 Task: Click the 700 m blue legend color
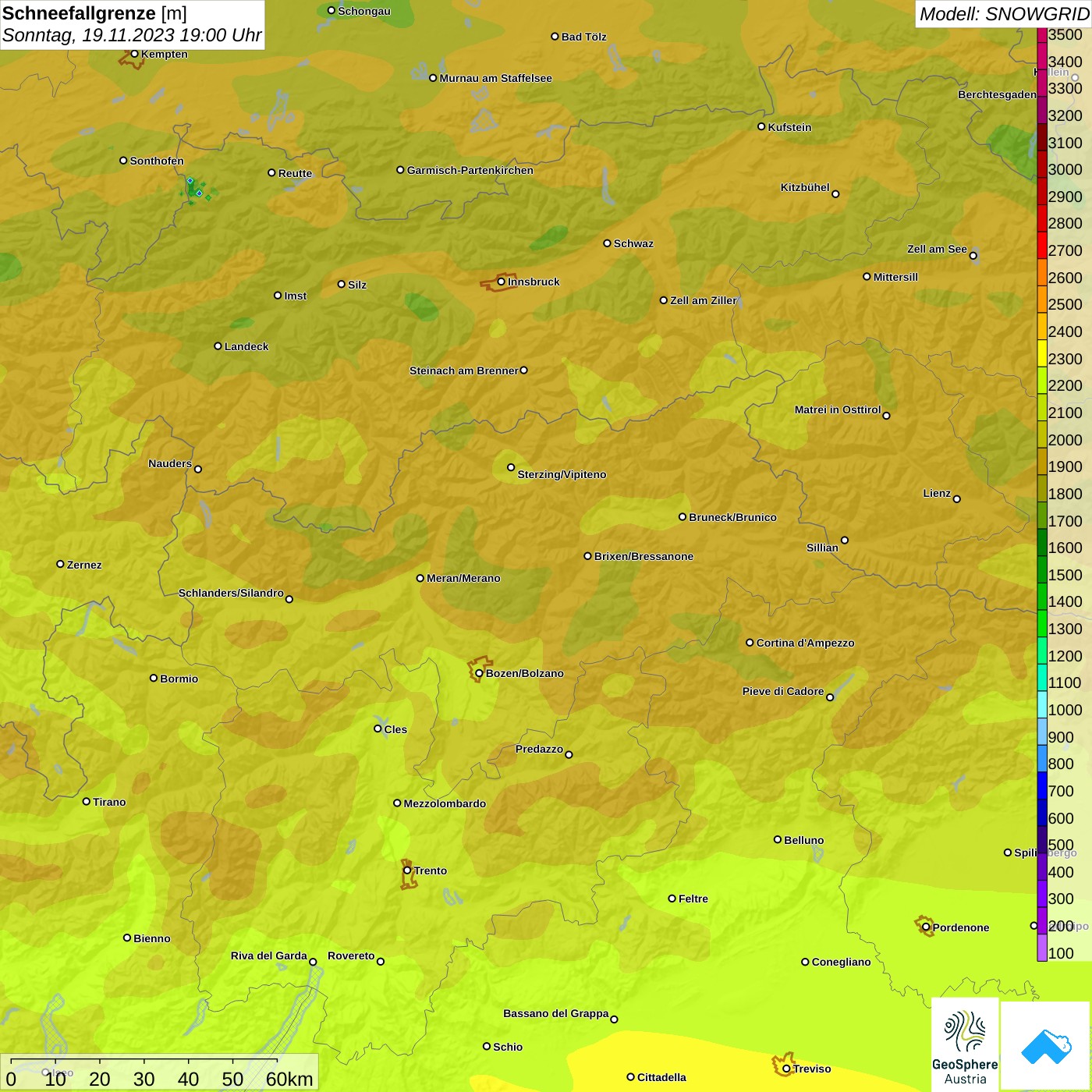pyautogui.click(x=1042, y=785)
